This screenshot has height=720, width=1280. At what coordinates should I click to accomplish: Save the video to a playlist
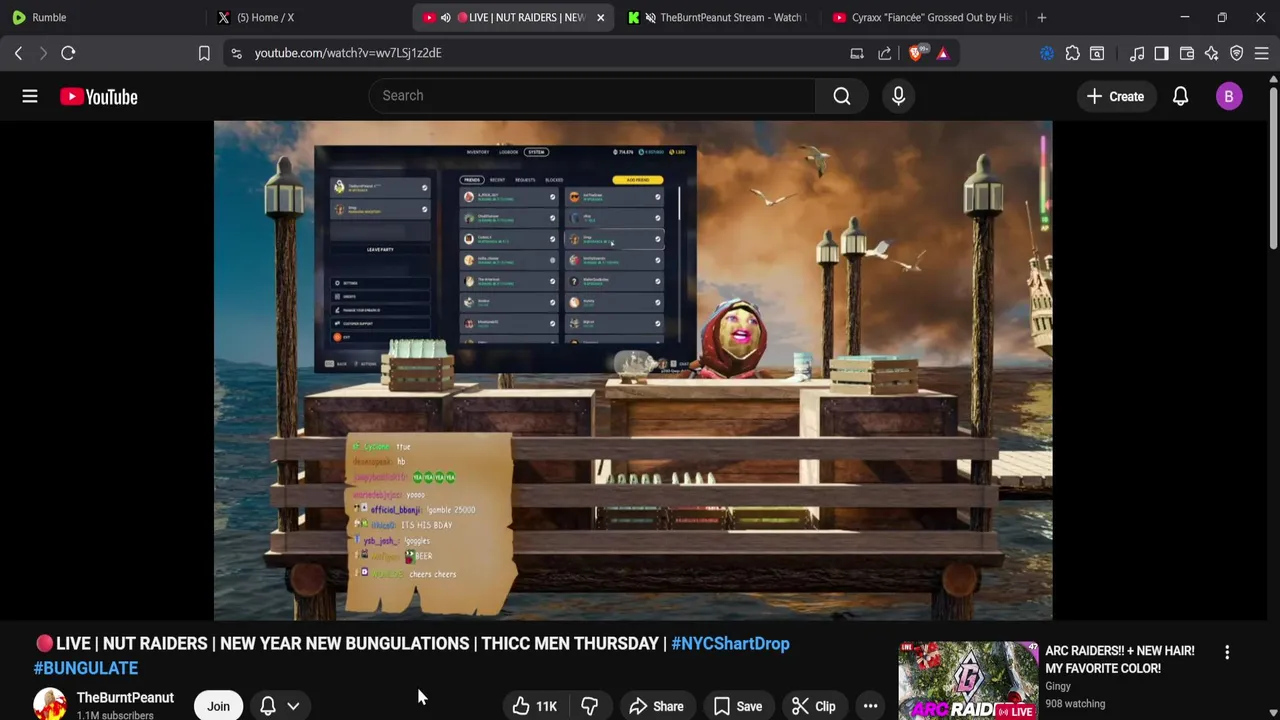[x=738, y=706]
